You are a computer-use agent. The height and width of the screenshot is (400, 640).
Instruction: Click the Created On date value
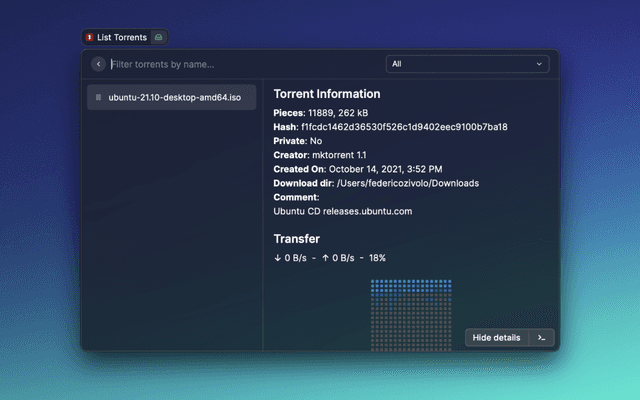click(x=385, y=169)
